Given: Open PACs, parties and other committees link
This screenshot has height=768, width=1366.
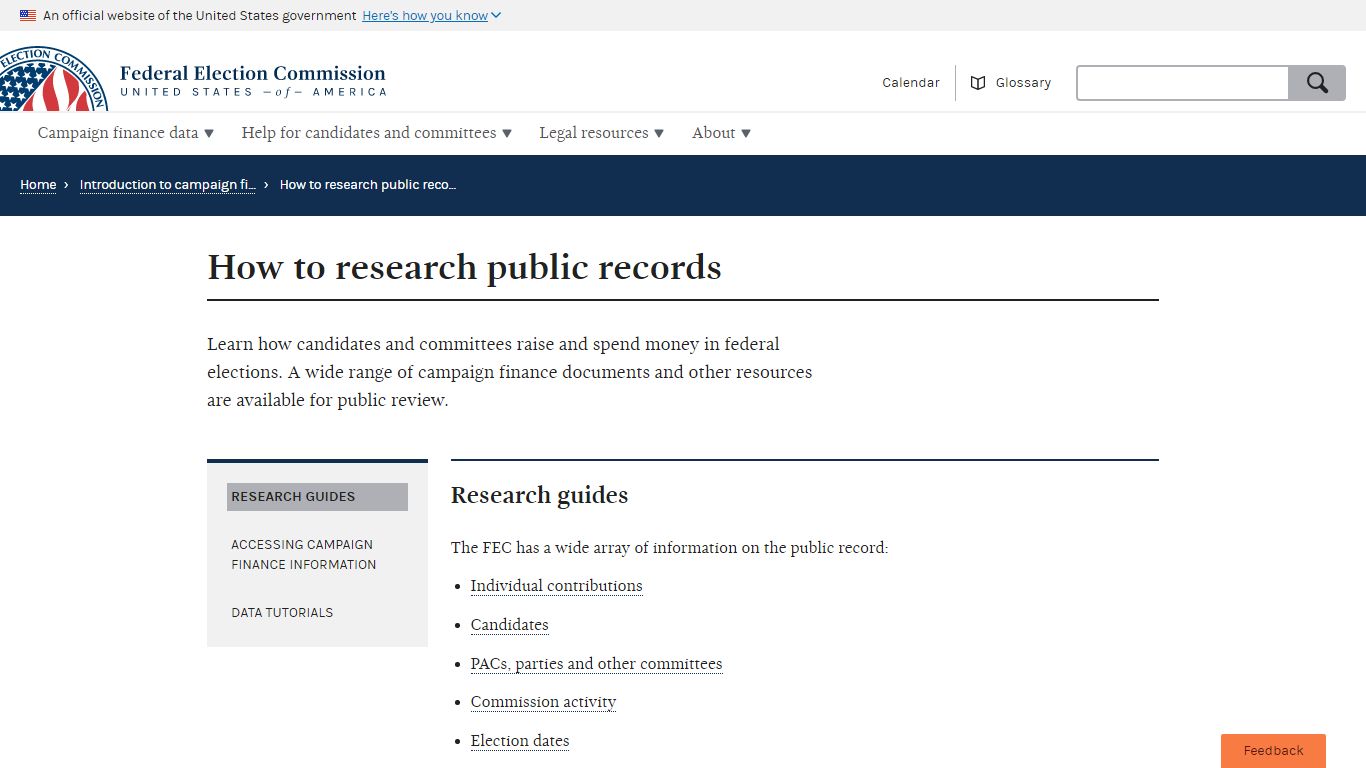Looking at the screenshot, I should [x=596, y=664].
